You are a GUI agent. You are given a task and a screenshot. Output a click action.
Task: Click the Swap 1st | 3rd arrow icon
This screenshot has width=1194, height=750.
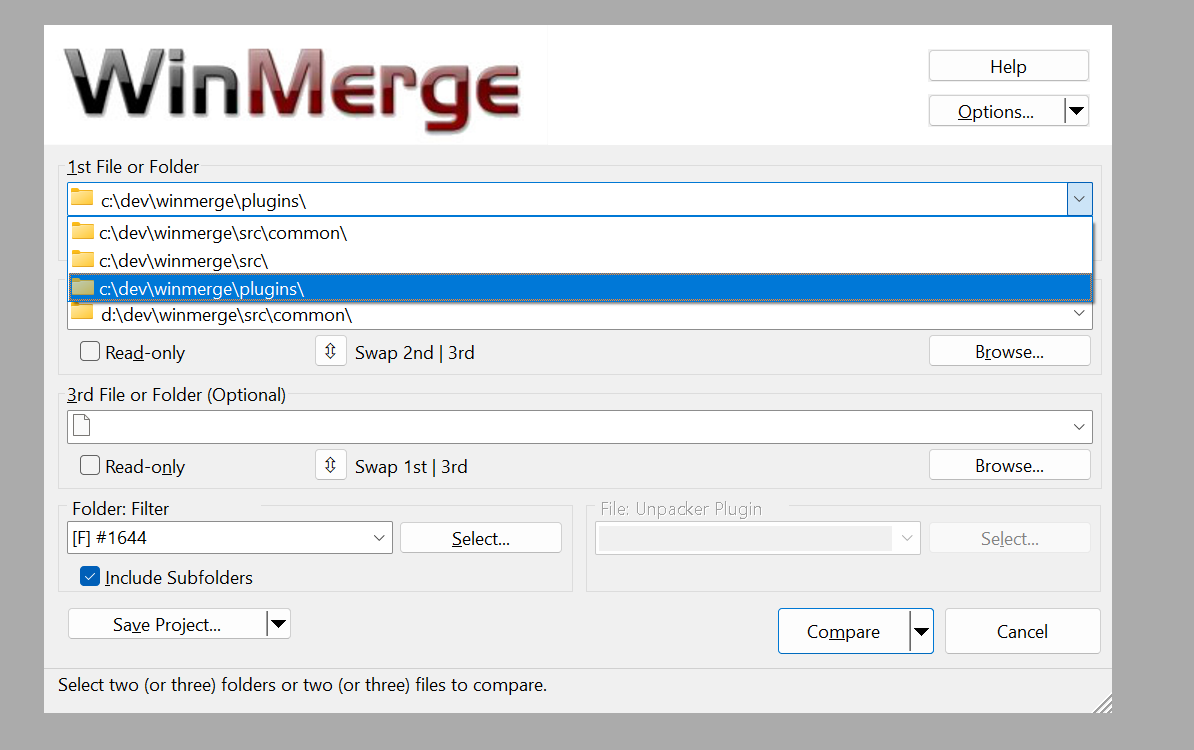(x=330, y=465)
